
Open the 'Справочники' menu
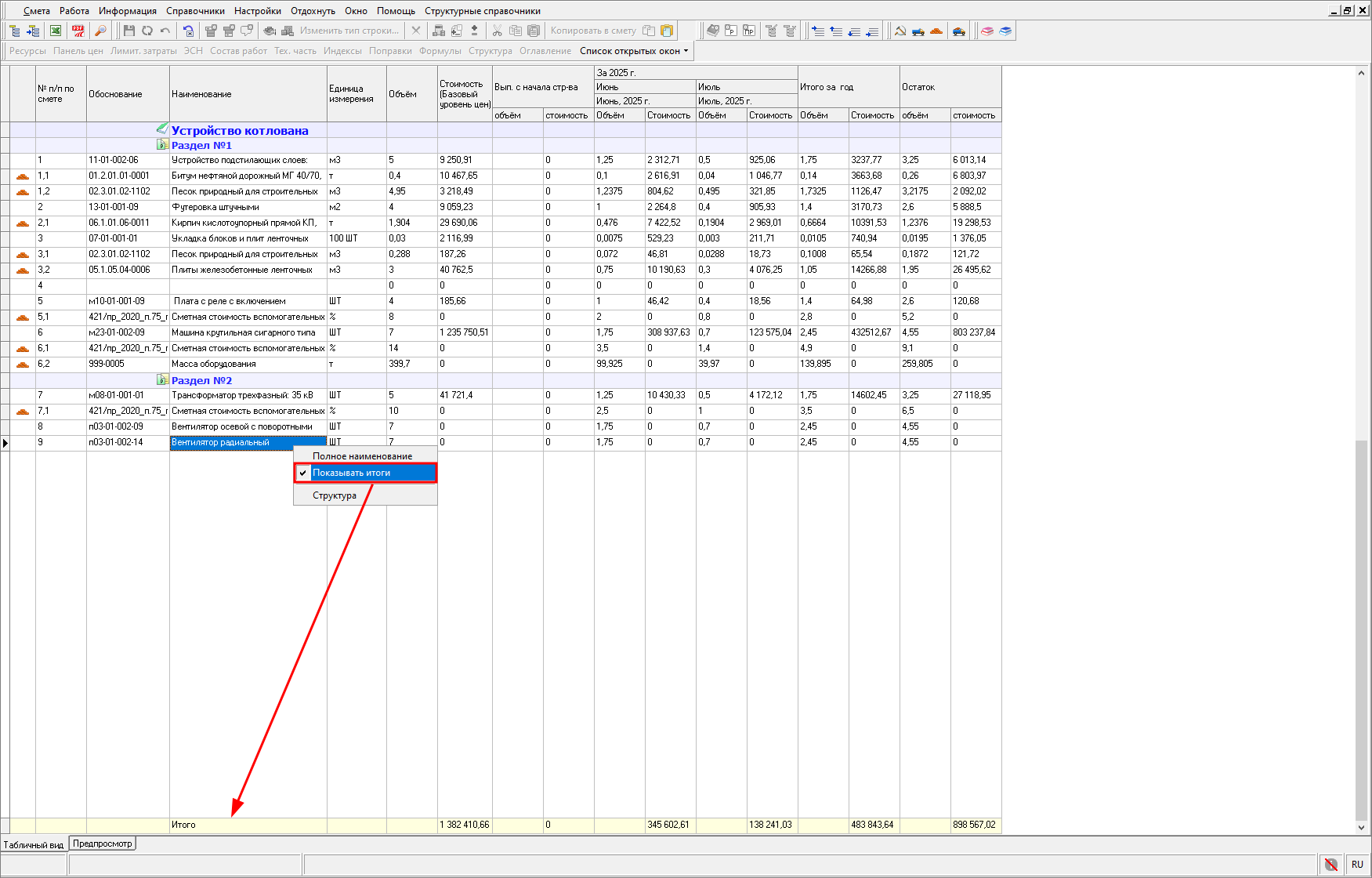click(195, 11)
